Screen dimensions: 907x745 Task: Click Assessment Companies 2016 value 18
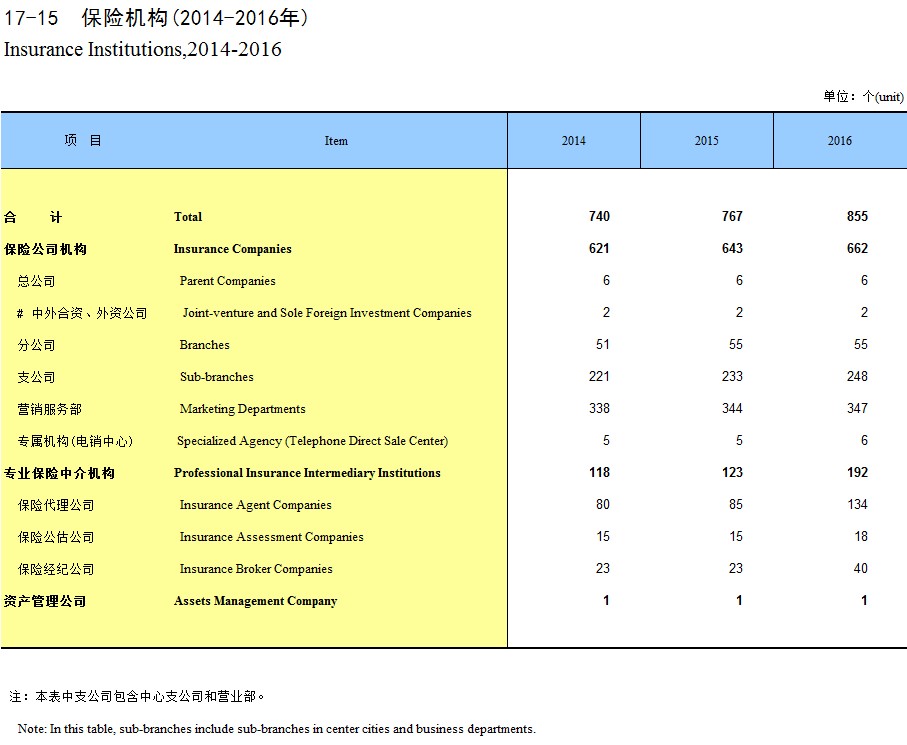(x=861, y=536)
